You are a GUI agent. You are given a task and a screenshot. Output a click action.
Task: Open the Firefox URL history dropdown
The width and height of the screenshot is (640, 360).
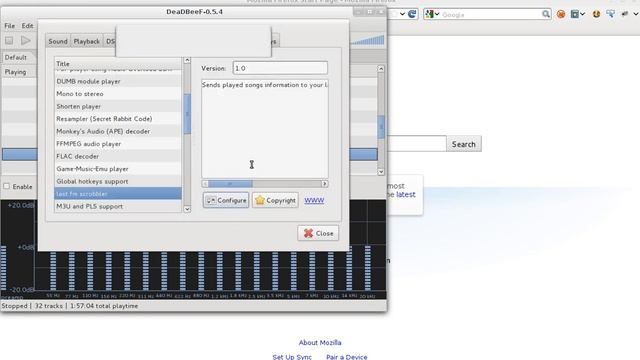[402, 14]
